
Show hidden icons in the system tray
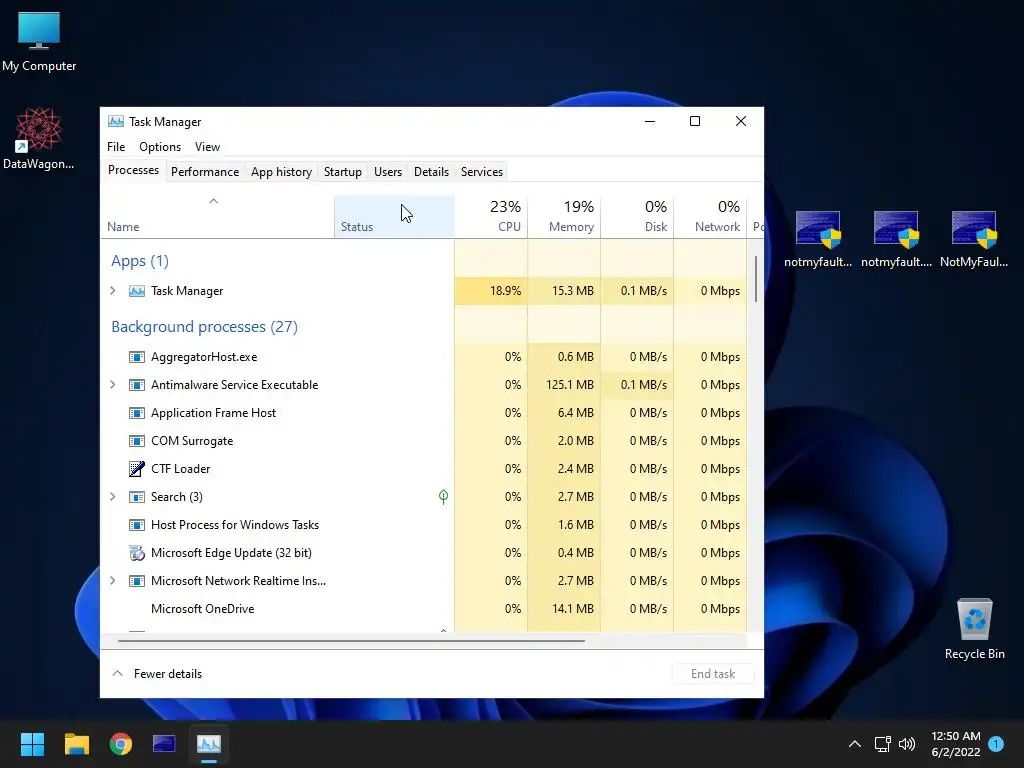tap(855, 744)
